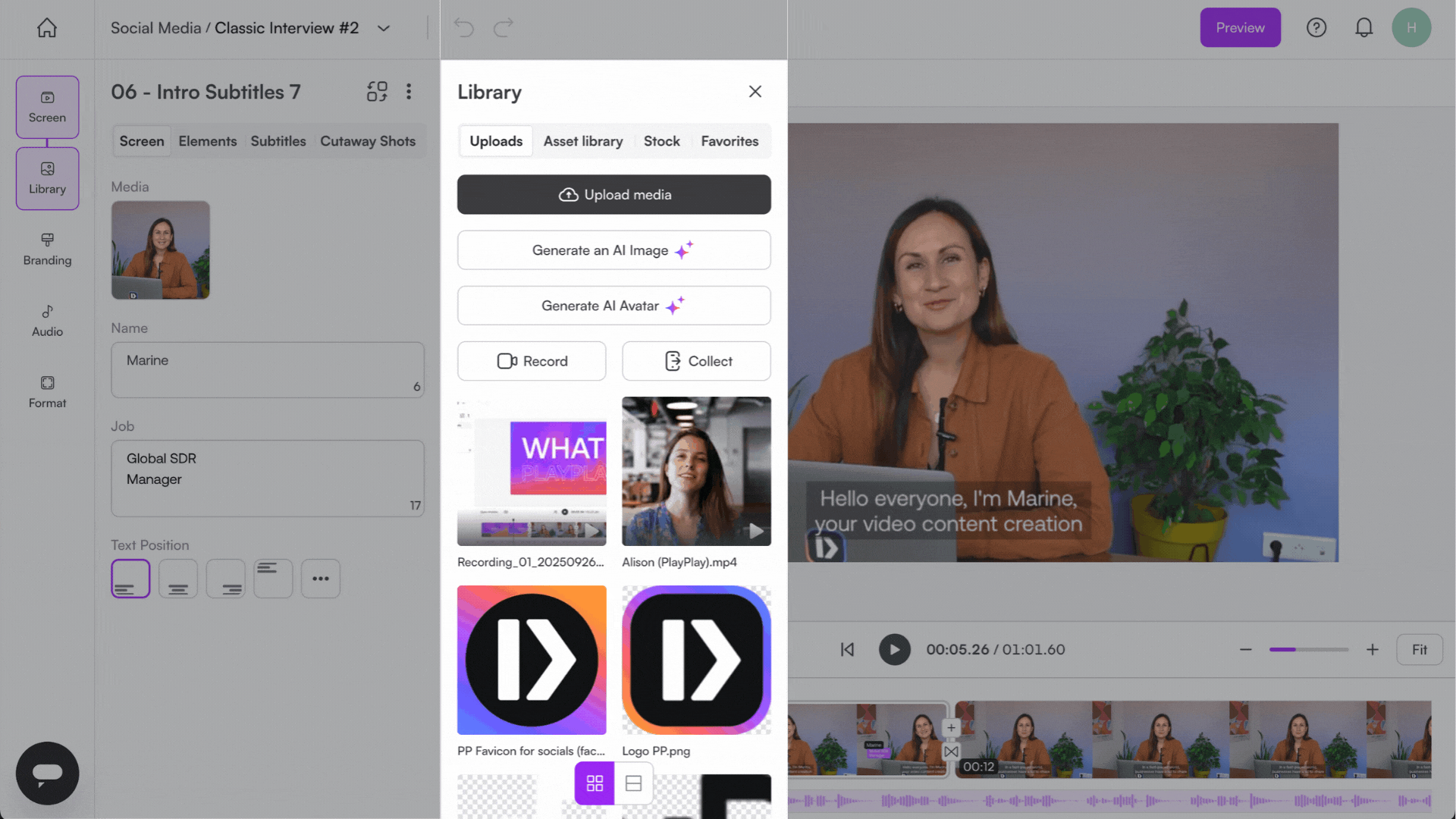This screenshot has width=1456, height=819.
Task: Expand the project title dropdown chevron
Action: pos(384,28)
